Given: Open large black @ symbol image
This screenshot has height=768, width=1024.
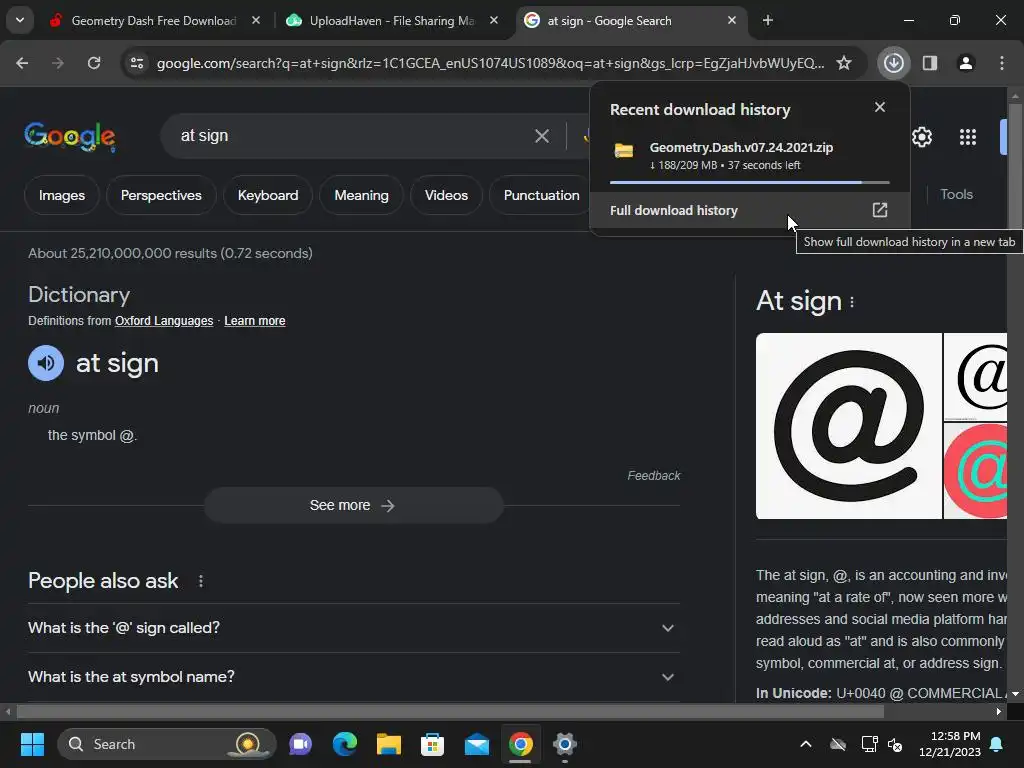Looking at the screenshot, I should (848, 426).
